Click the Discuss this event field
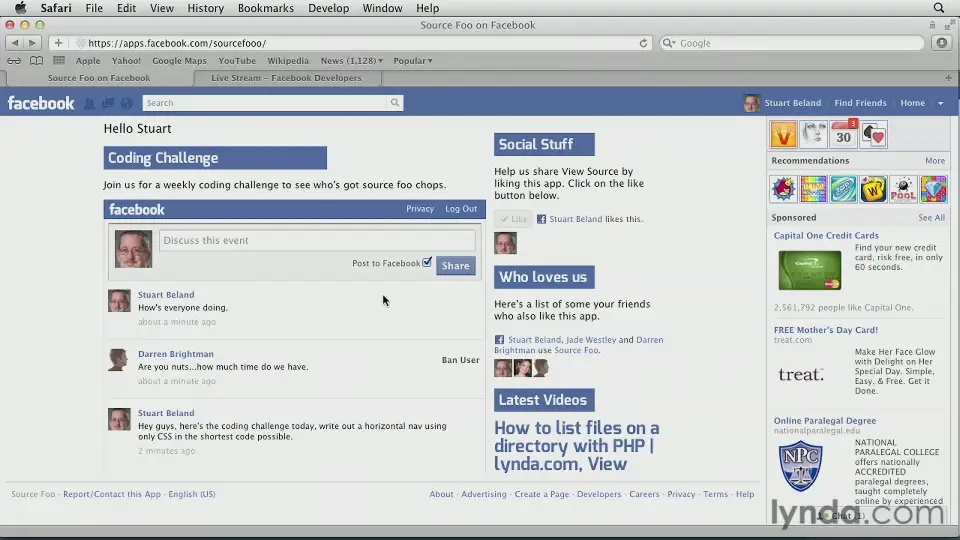960x540 pixels. coord(317,240)
